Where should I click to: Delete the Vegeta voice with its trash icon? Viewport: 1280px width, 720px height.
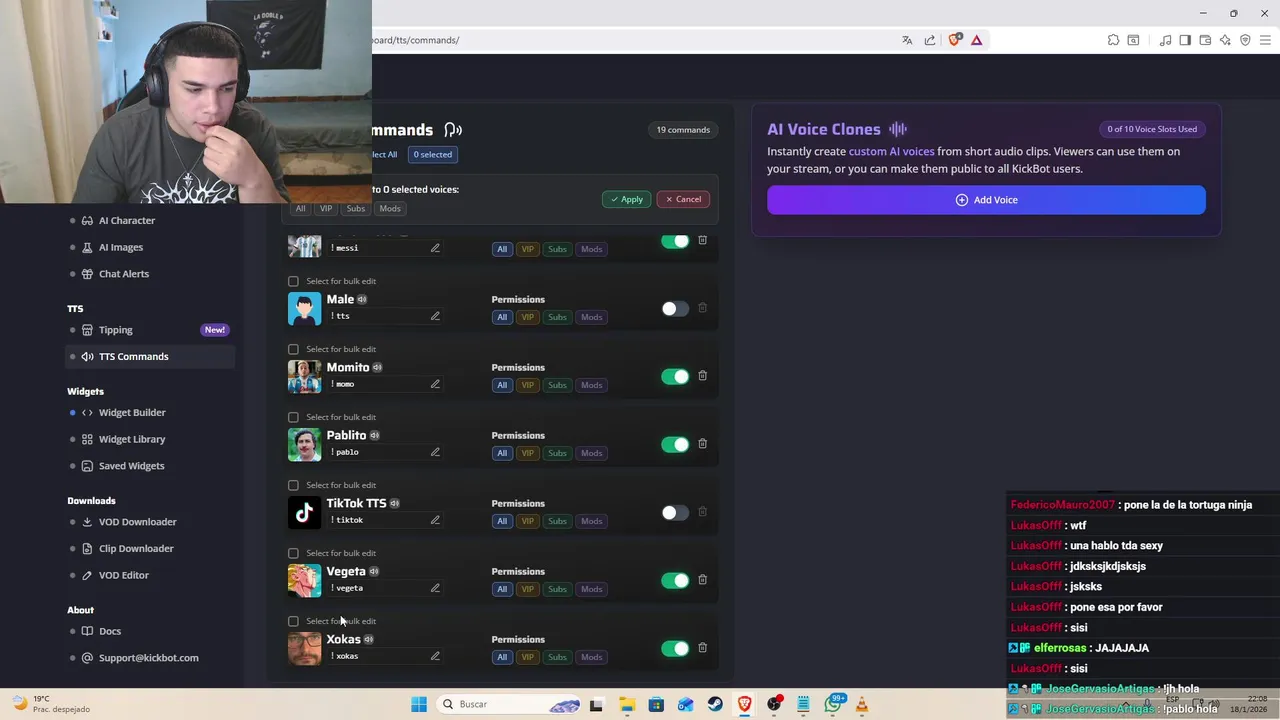(x=702, y=580)
